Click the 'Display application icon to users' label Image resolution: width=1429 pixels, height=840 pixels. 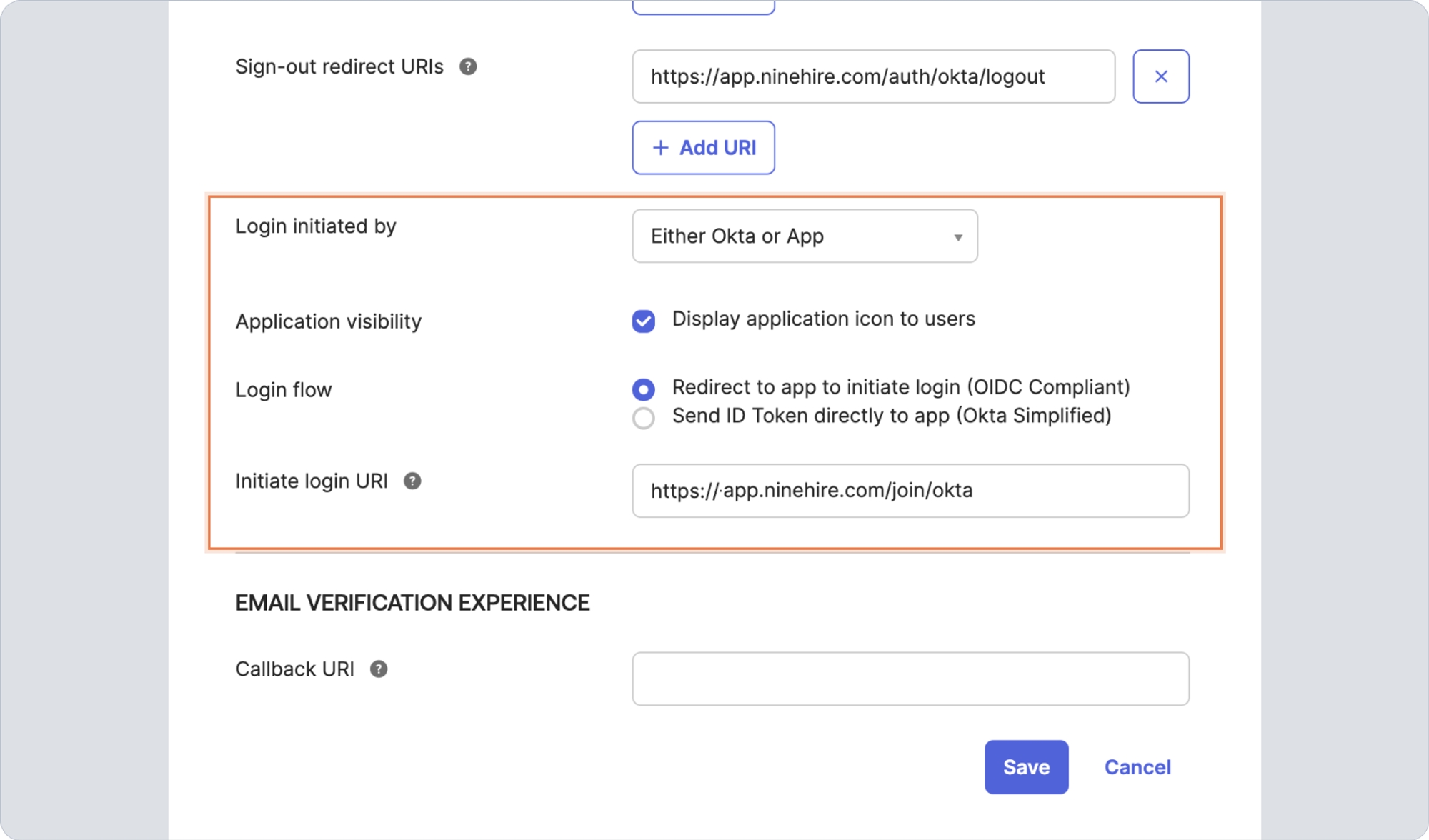[823, 319]
